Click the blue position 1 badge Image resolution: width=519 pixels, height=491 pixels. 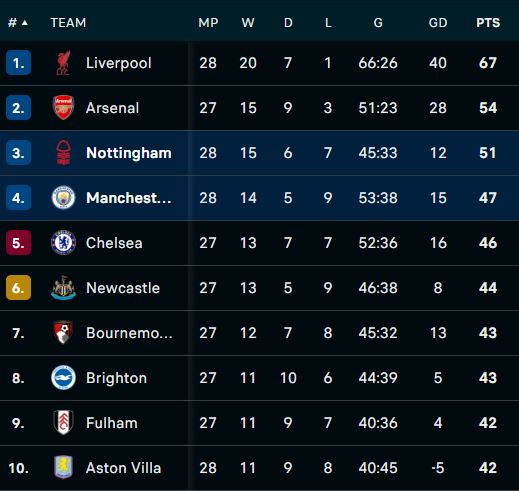click(x=18, y=63)
